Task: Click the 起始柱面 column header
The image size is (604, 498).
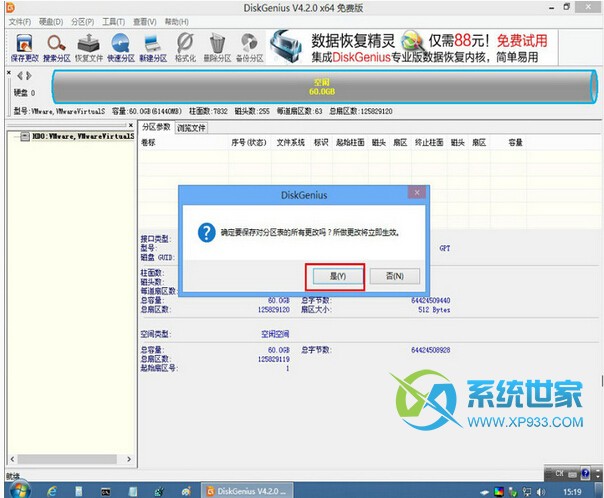Action: point(350,143)
